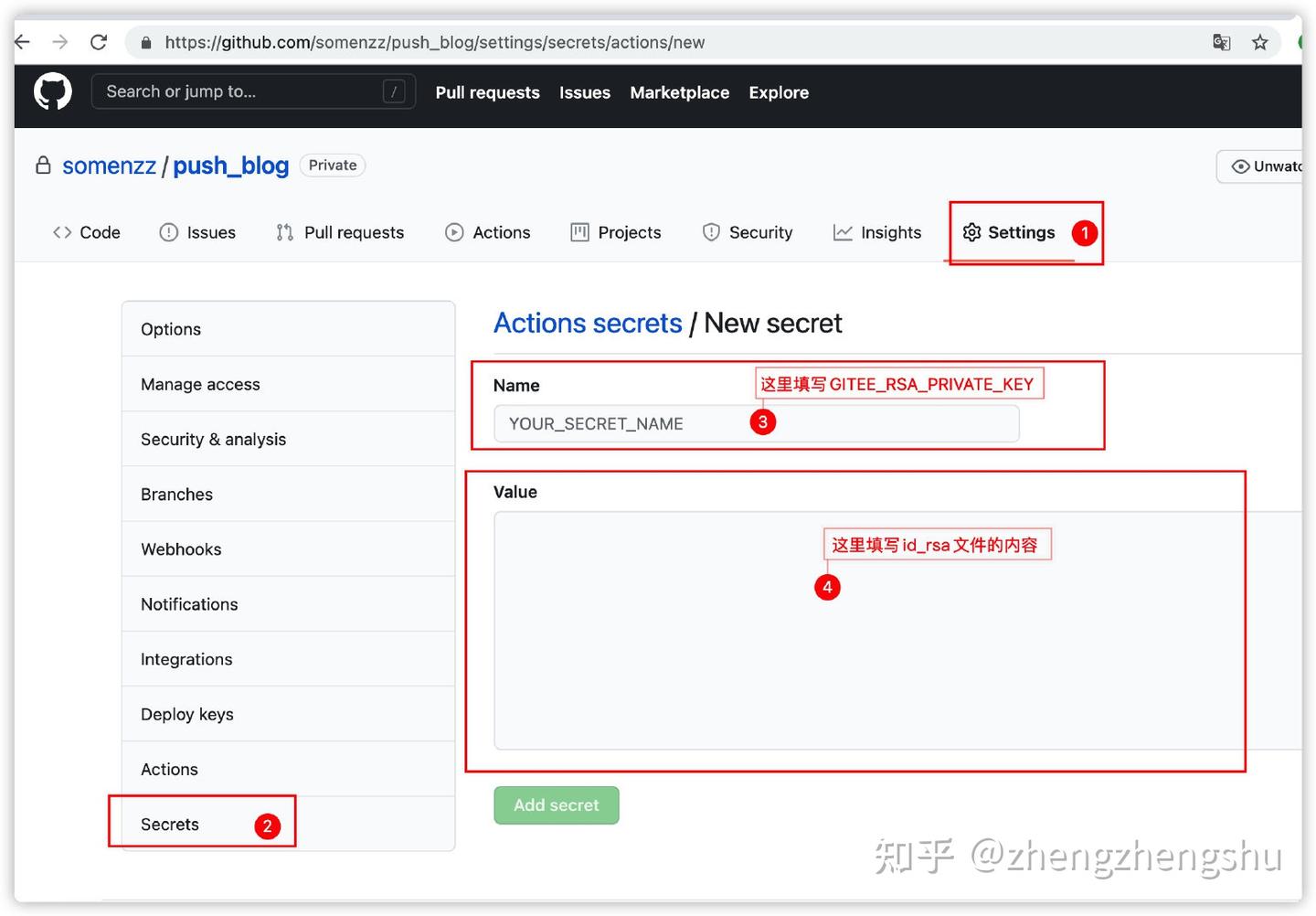The height and width of the screenshot is (916, 1316).
Task: Click the GitHub logo icon
Action: [x=52, y=91]
